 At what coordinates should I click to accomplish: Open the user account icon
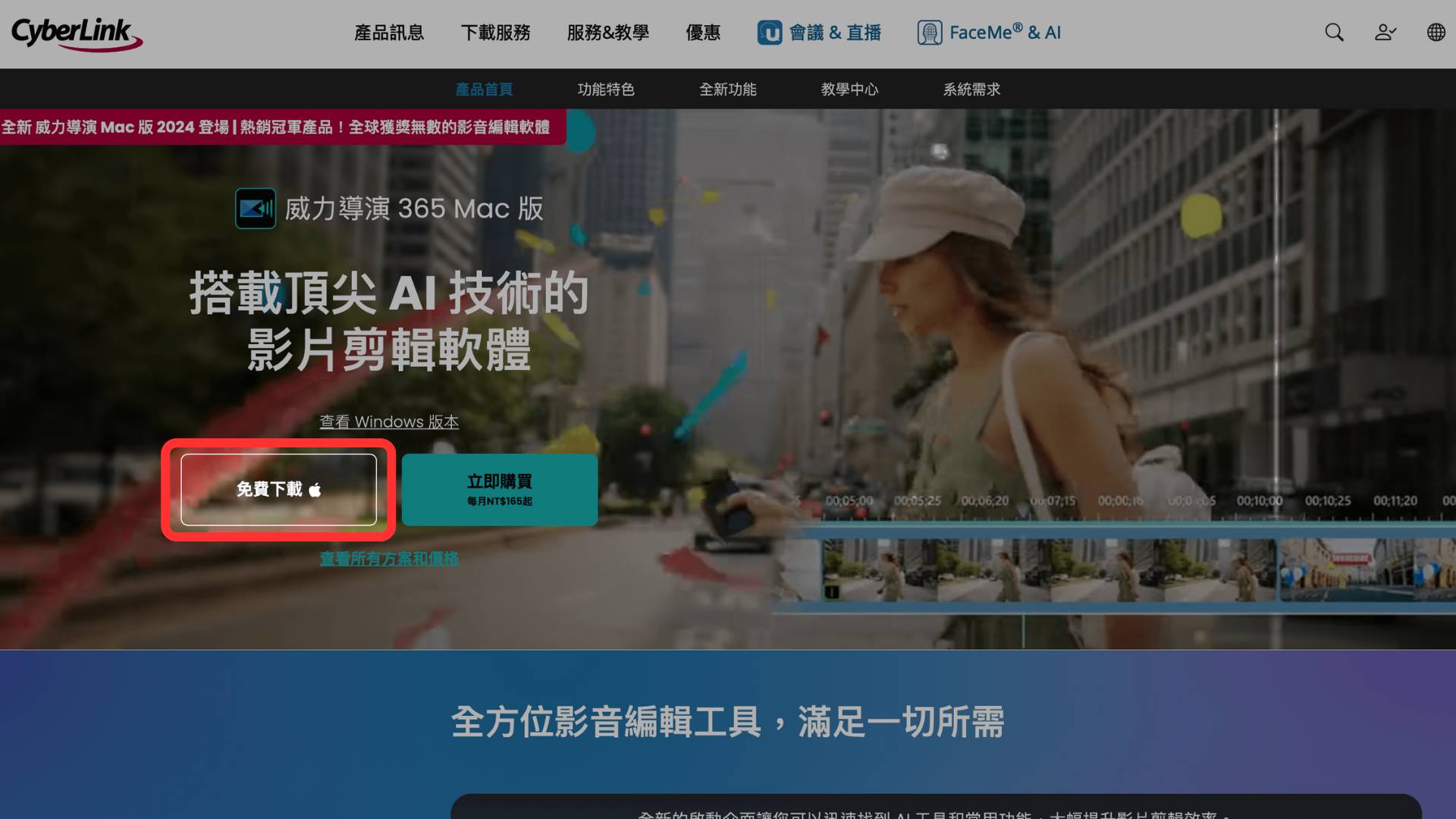[x=1385, y=33]
